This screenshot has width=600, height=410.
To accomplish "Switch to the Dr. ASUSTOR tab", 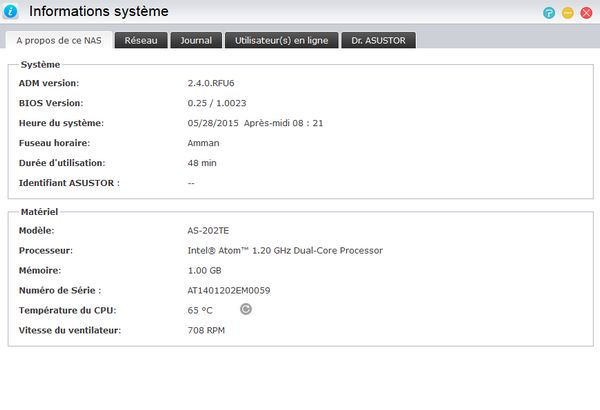I will click(x=378, y=40).
